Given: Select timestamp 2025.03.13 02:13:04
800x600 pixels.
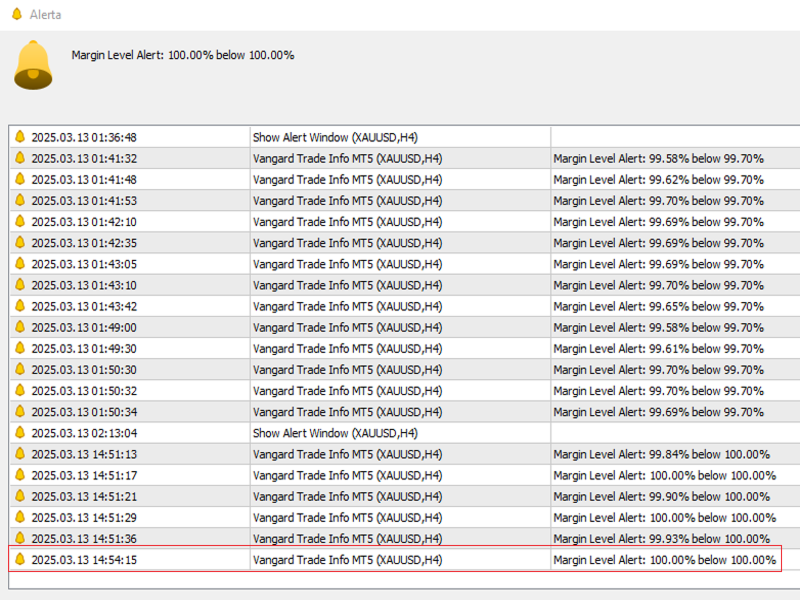Looking at the screenshot, I should (84, 433).
